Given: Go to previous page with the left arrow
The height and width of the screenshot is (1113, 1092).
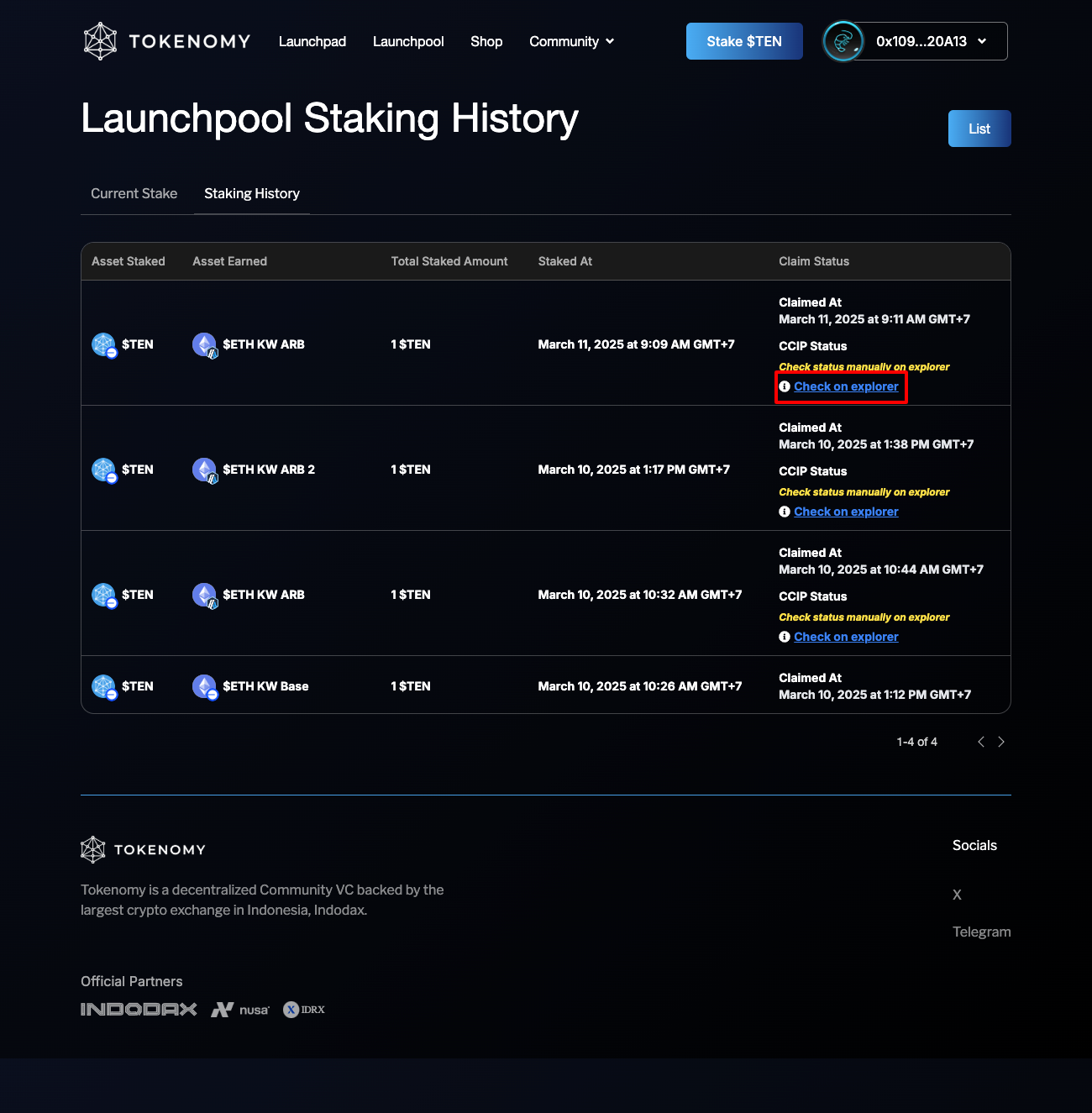Looking at the screenshot, I should click(x=980, y=742).
